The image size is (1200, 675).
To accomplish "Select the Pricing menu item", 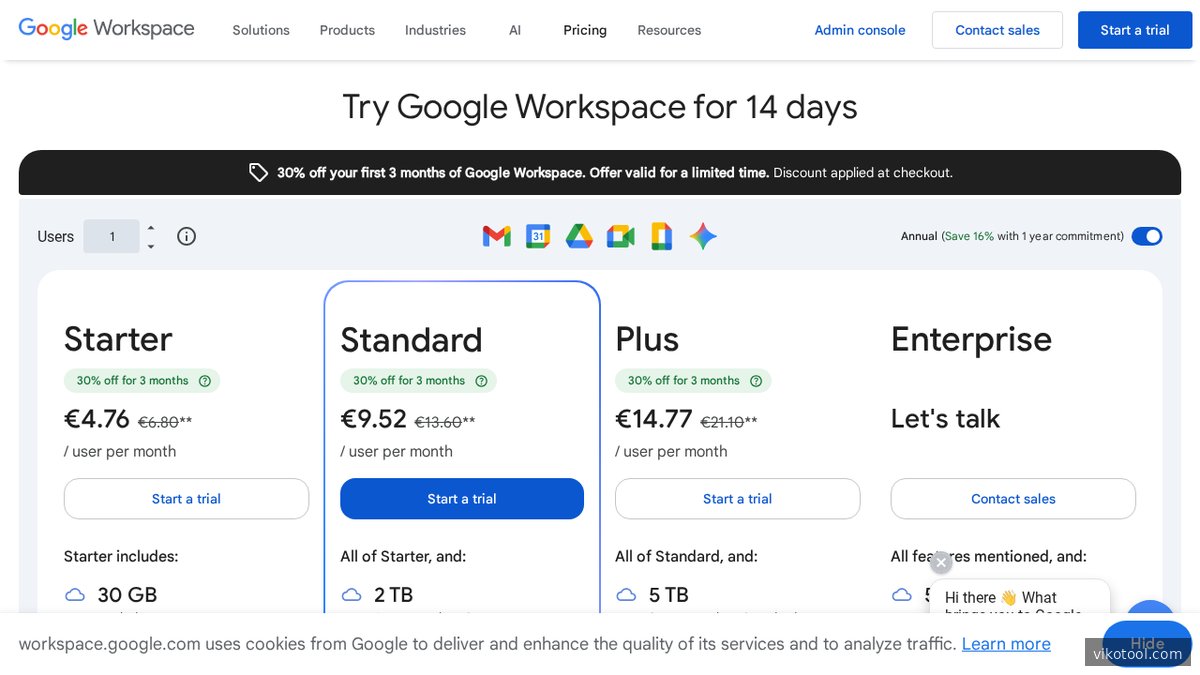I will [x=584, y=30].
